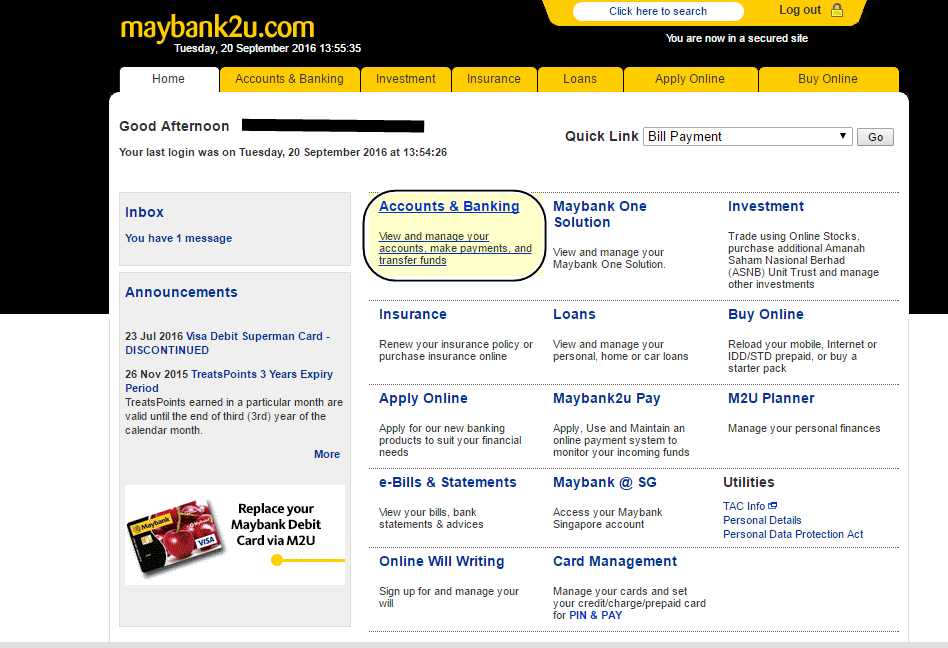Open Accounts & Banking heading link in main panel

(x=449, y=206)
